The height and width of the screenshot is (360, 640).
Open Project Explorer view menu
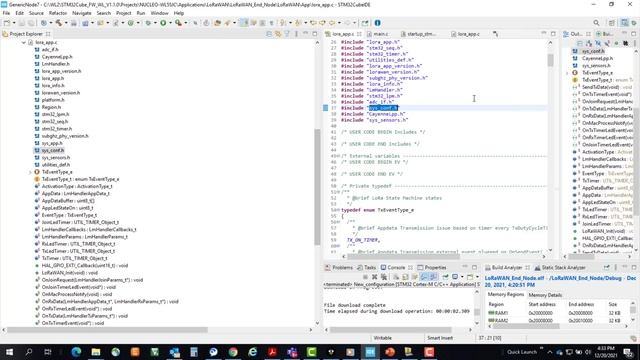(x=296, y=34)
